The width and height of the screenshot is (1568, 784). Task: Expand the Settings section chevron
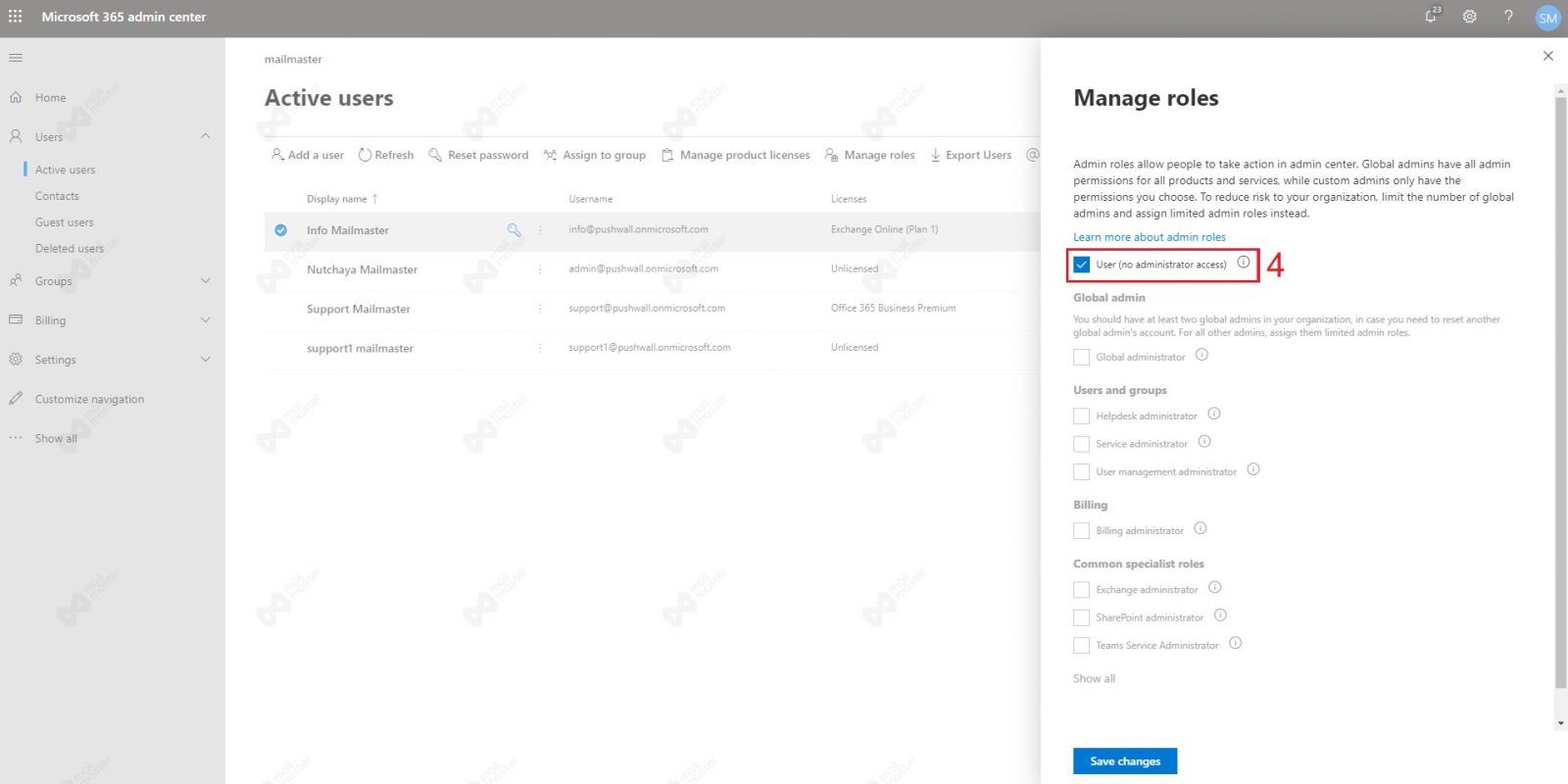pyautogui.click(x=205, y=359)
